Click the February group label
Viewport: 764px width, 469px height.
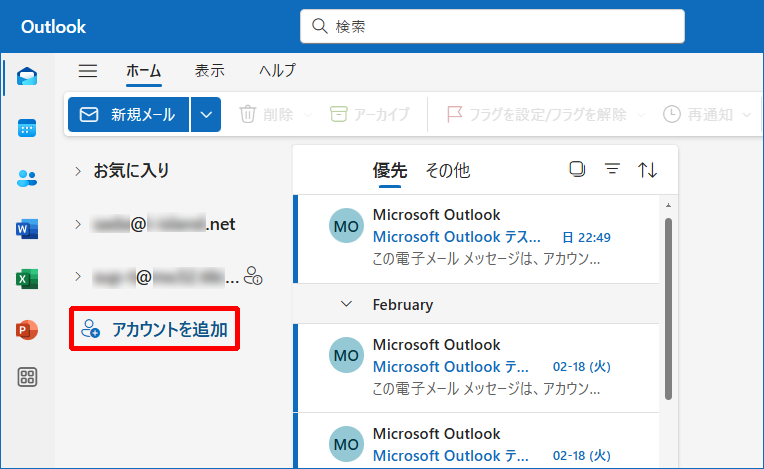[x=403, y=305]
